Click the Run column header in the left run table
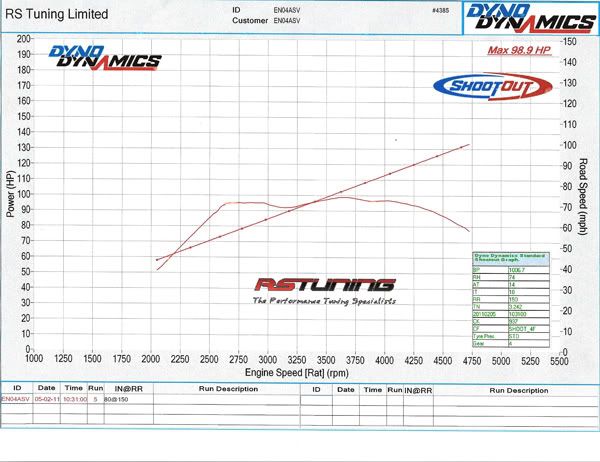Screen dimensions: 600x462 point(96,388)
